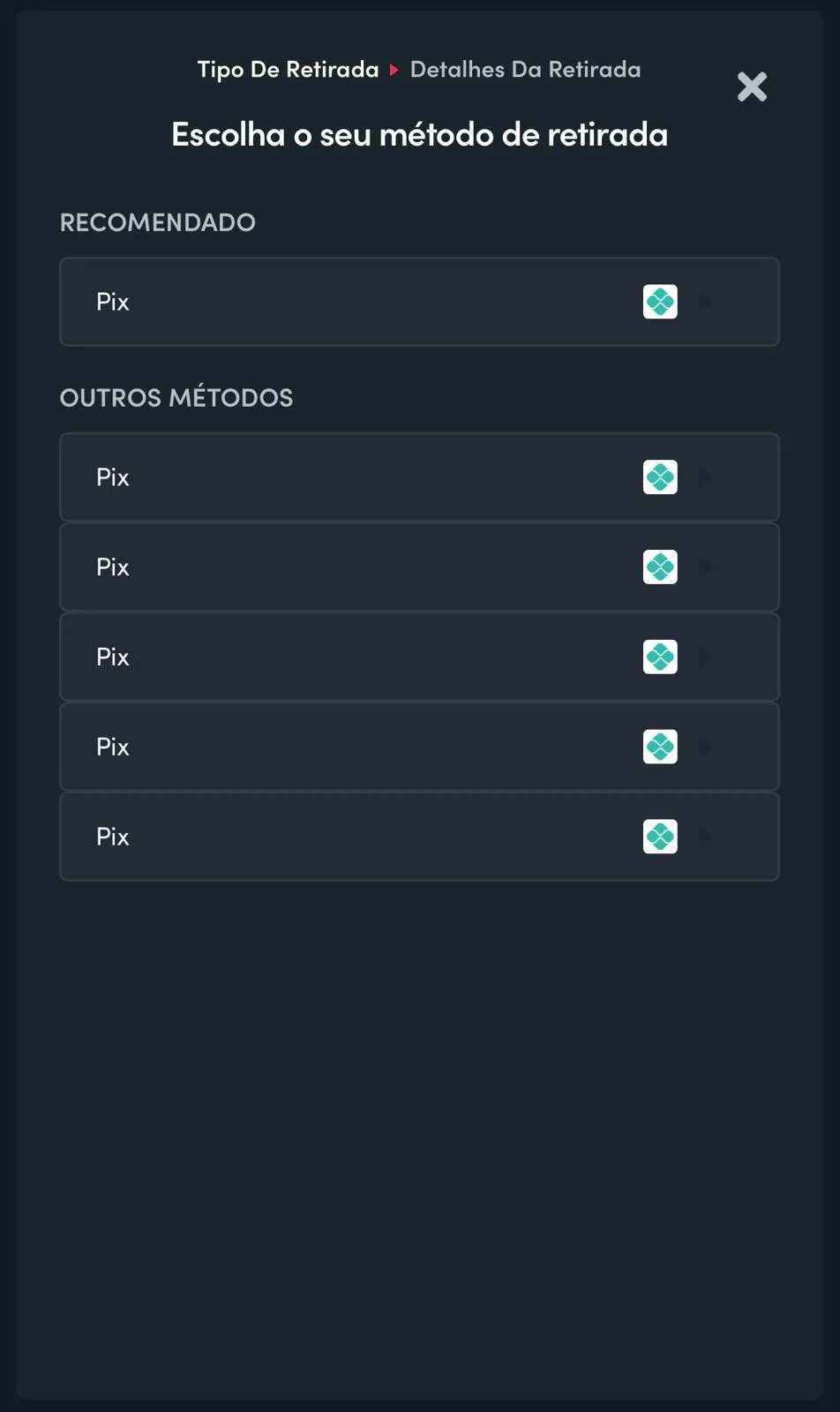This screenshot has width=840, height=1412.
Task: Open the Detalhes Da Retirada step
Action: point(525,69)
